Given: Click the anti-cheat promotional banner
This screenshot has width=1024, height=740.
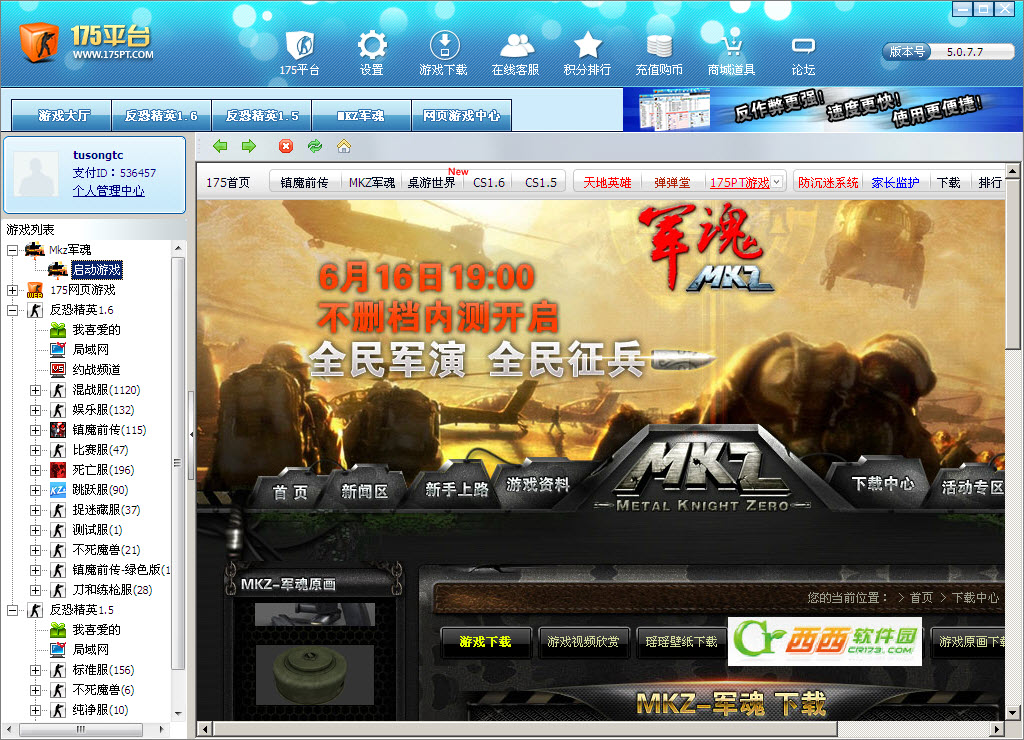Looking at the screenshot, I should coord(822,110).
